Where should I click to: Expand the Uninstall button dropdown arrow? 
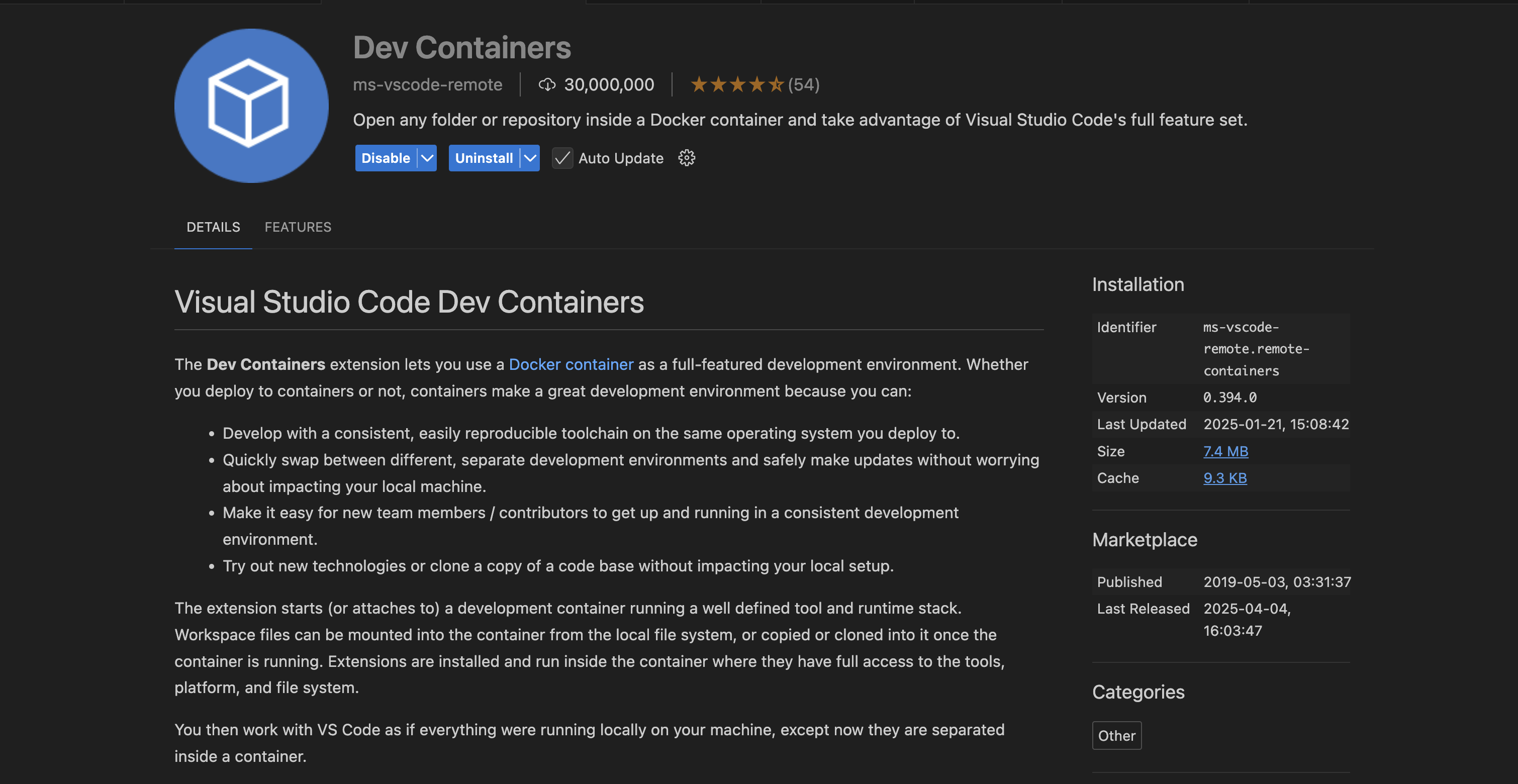[x=530, y=158]
